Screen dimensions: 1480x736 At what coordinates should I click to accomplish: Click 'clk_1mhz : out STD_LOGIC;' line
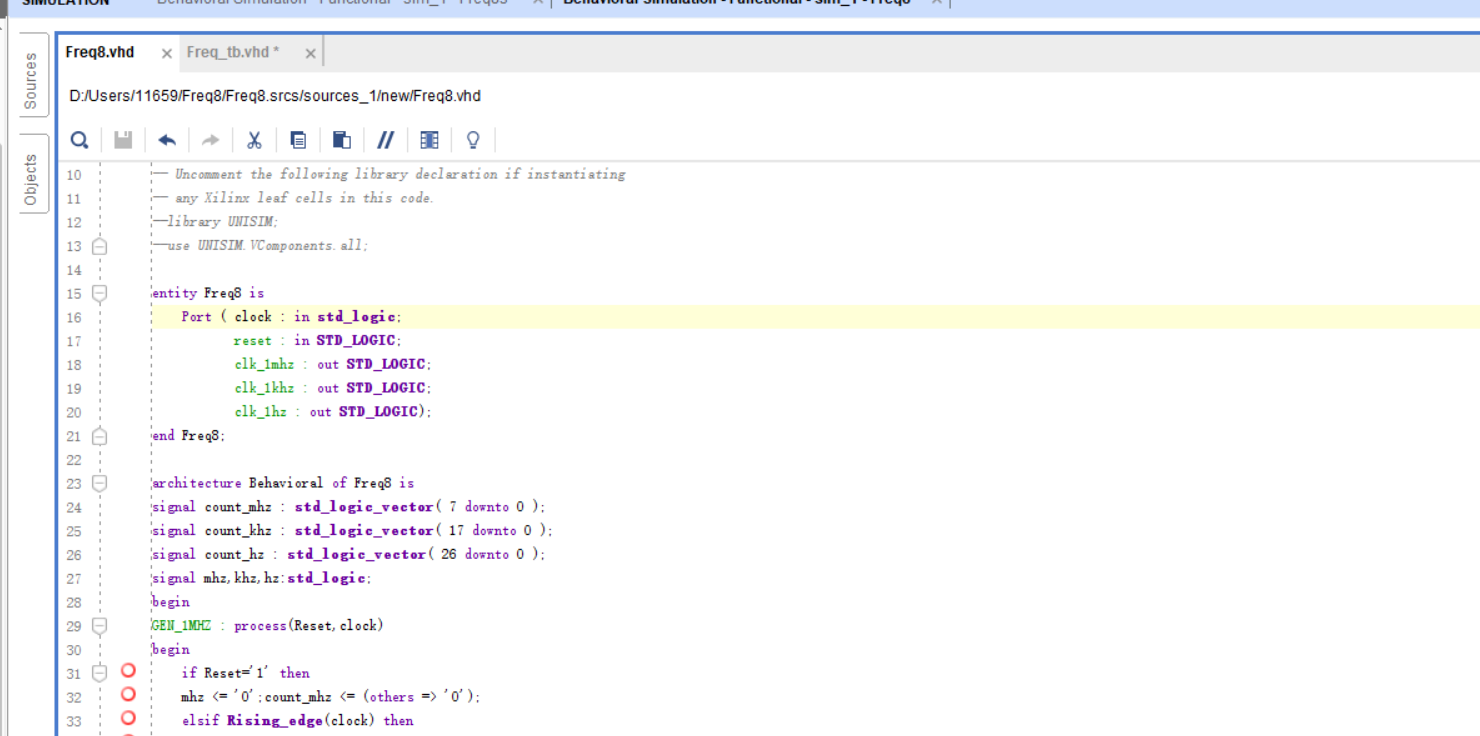[333, 364]
